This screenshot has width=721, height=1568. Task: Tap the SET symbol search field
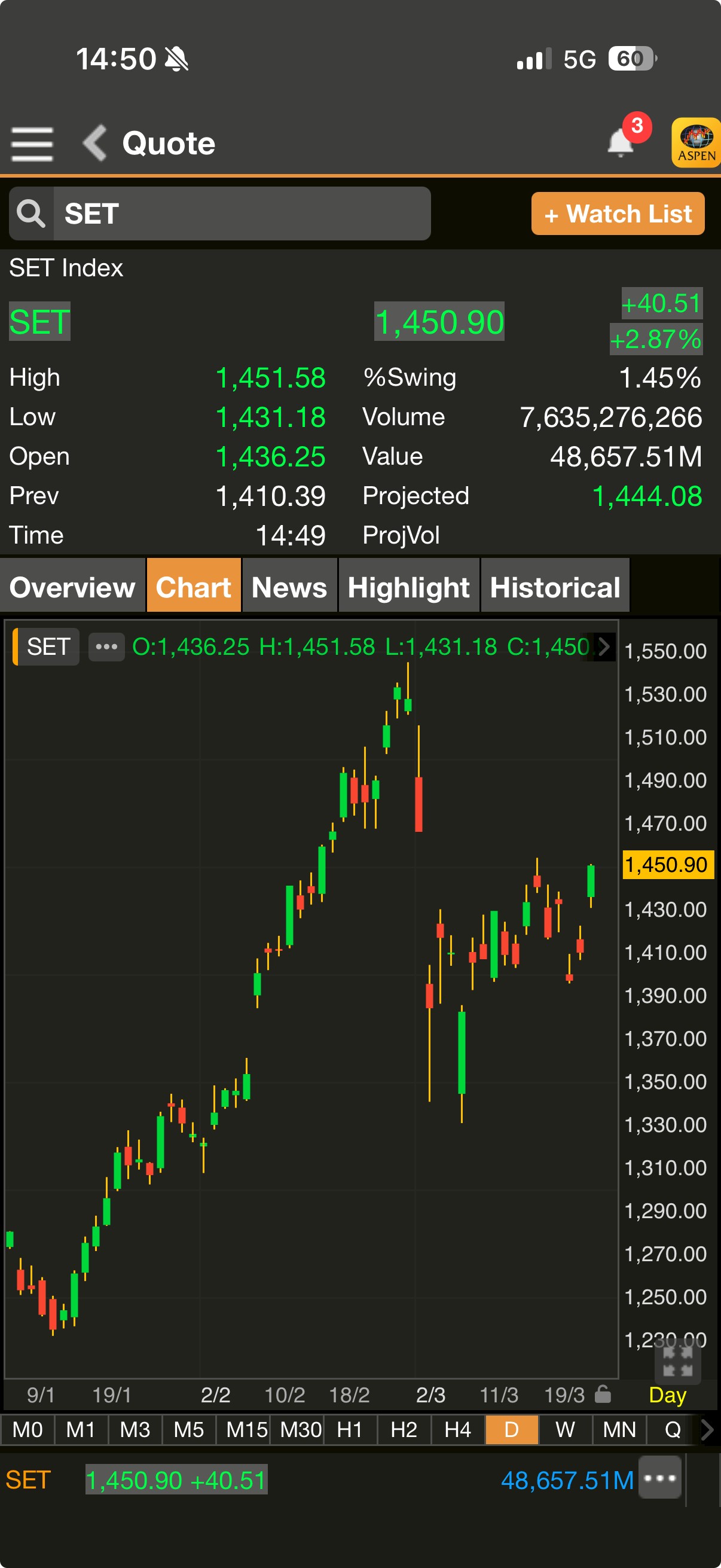tap(241, 213)
